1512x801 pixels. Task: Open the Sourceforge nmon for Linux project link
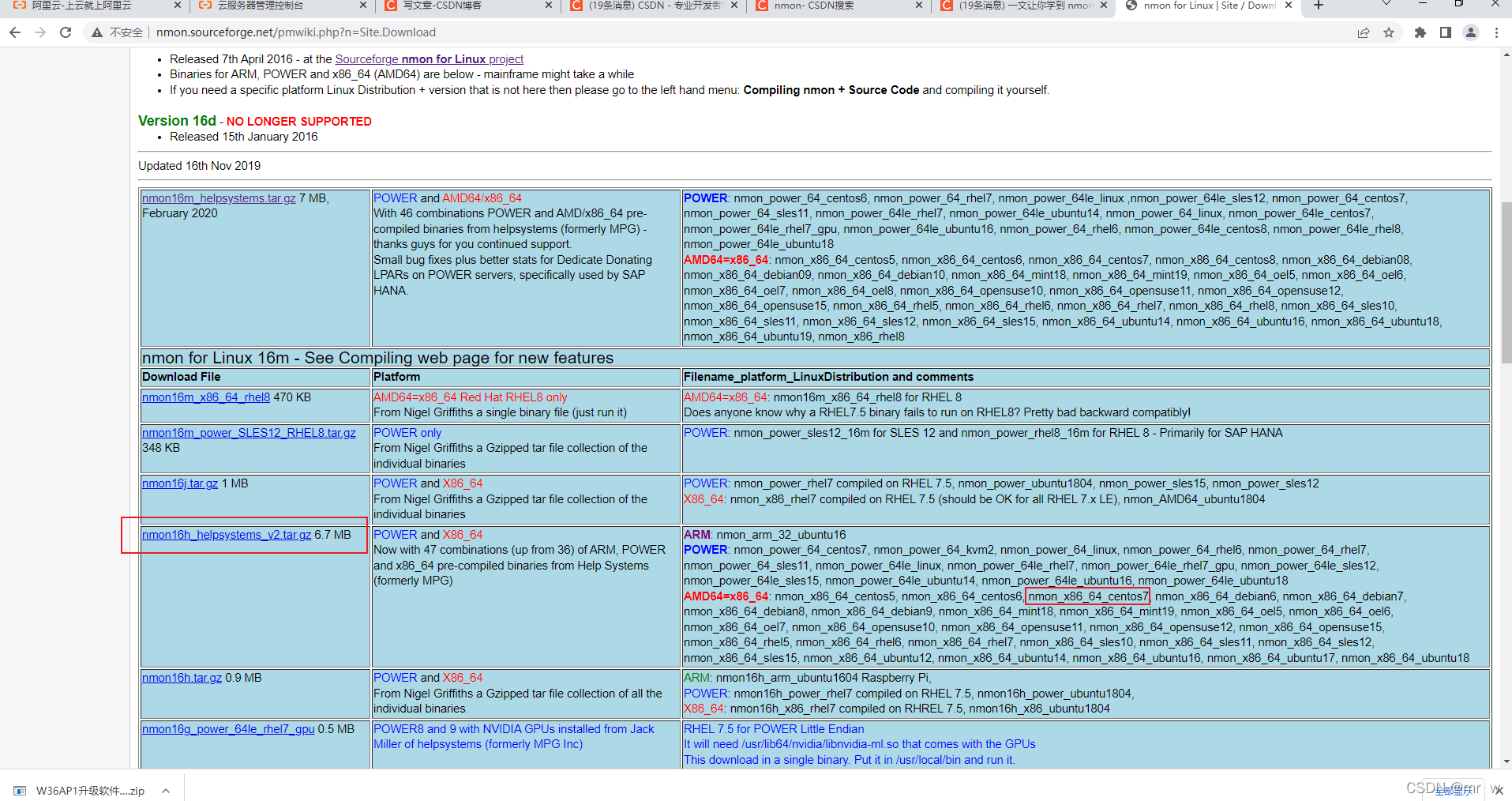(x=429, y=59)
